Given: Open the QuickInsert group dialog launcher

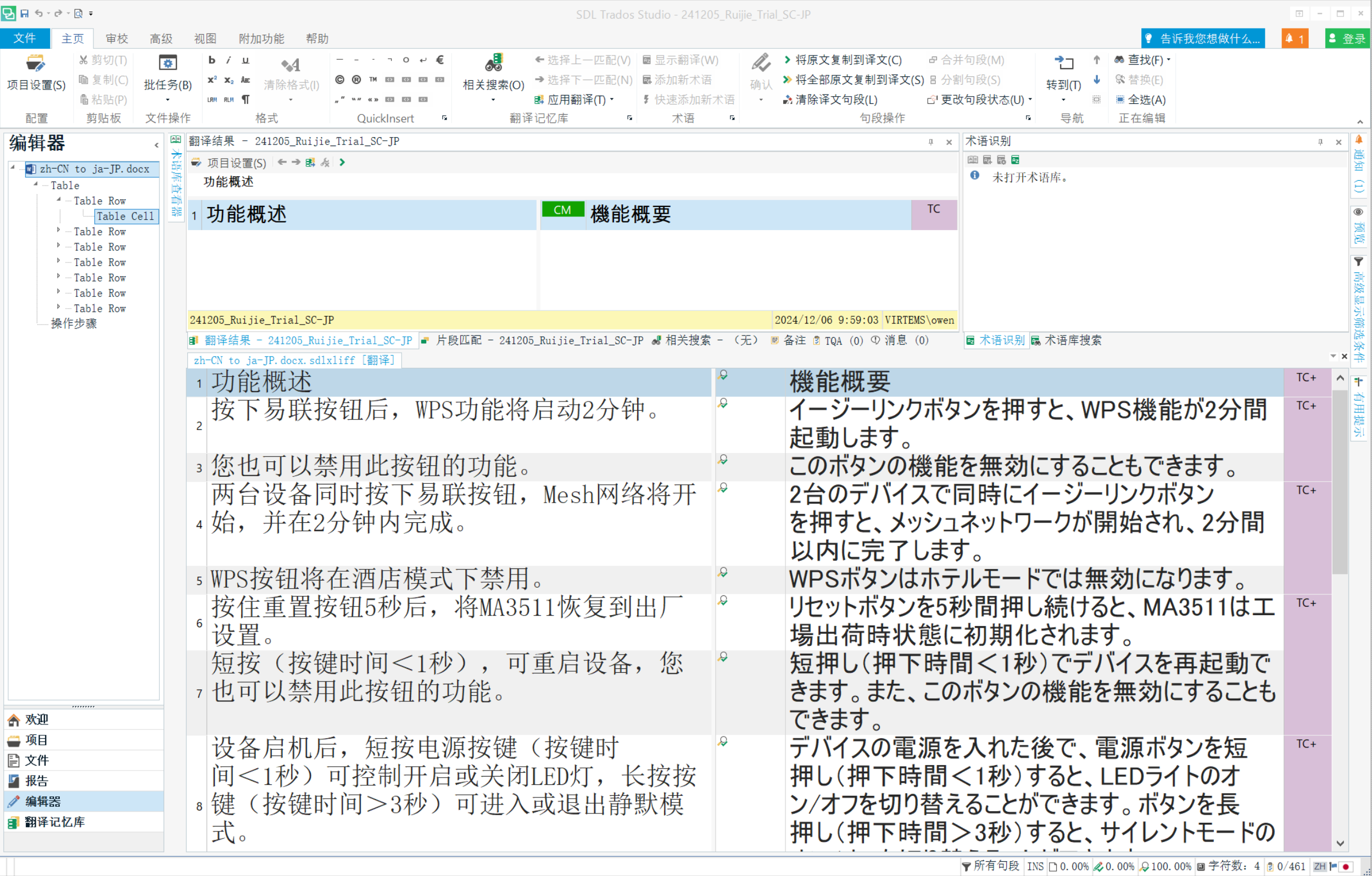Looking at the screenshot, I should (x=444, y=118).
